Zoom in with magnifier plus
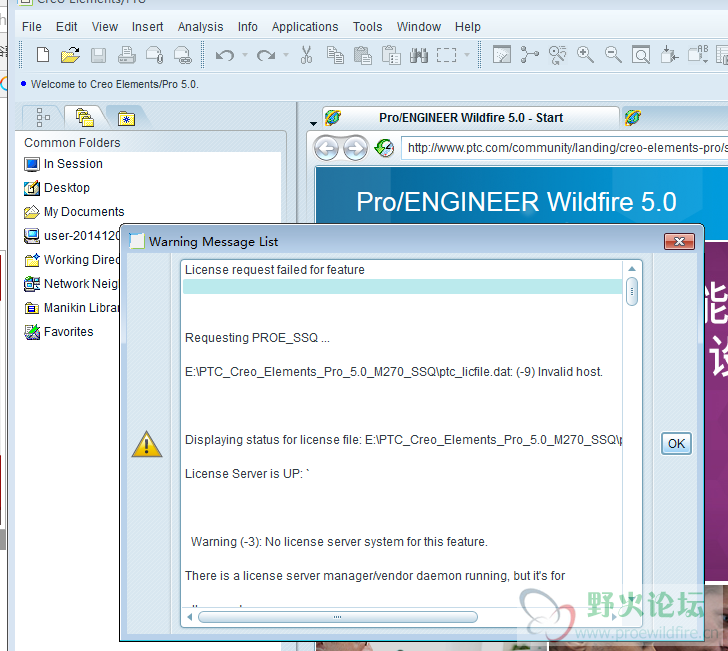The height and width of the screenshot is (651, 728). [585, 55]
